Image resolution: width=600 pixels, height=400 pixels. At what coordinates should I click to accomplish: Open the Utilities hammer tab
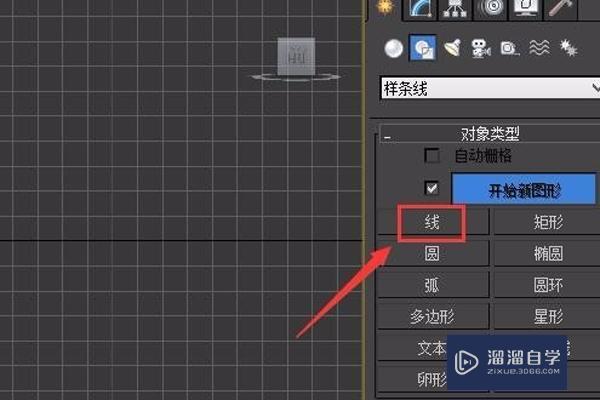tap(560, 8)
